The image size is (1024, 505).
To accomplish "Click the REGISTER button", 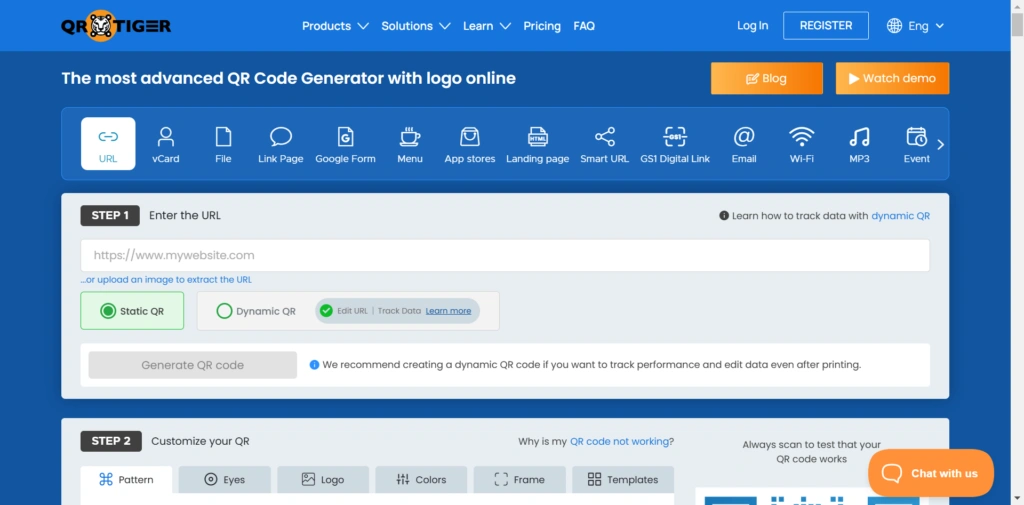I will tap(825, 26).
